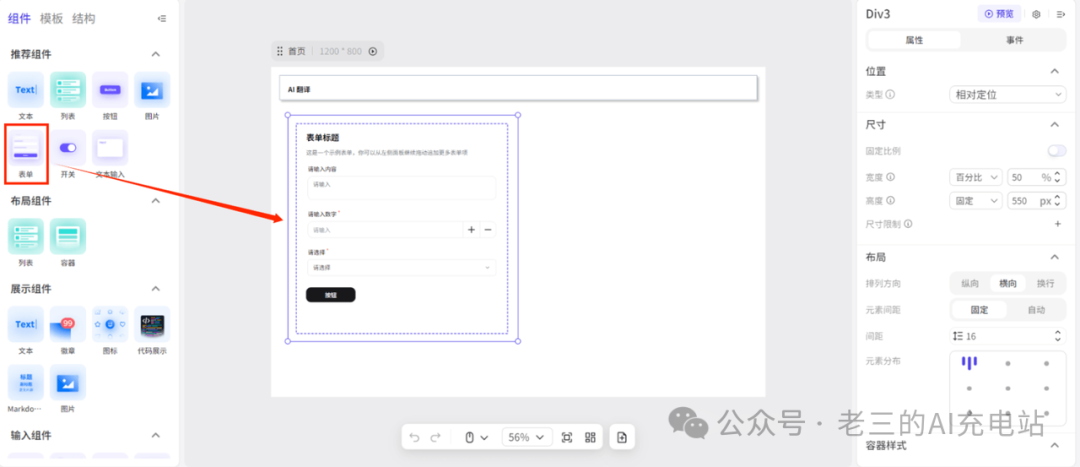Switch to the 模板 tab
Viewport: 1080px width, 467px height.
(51, 19)
